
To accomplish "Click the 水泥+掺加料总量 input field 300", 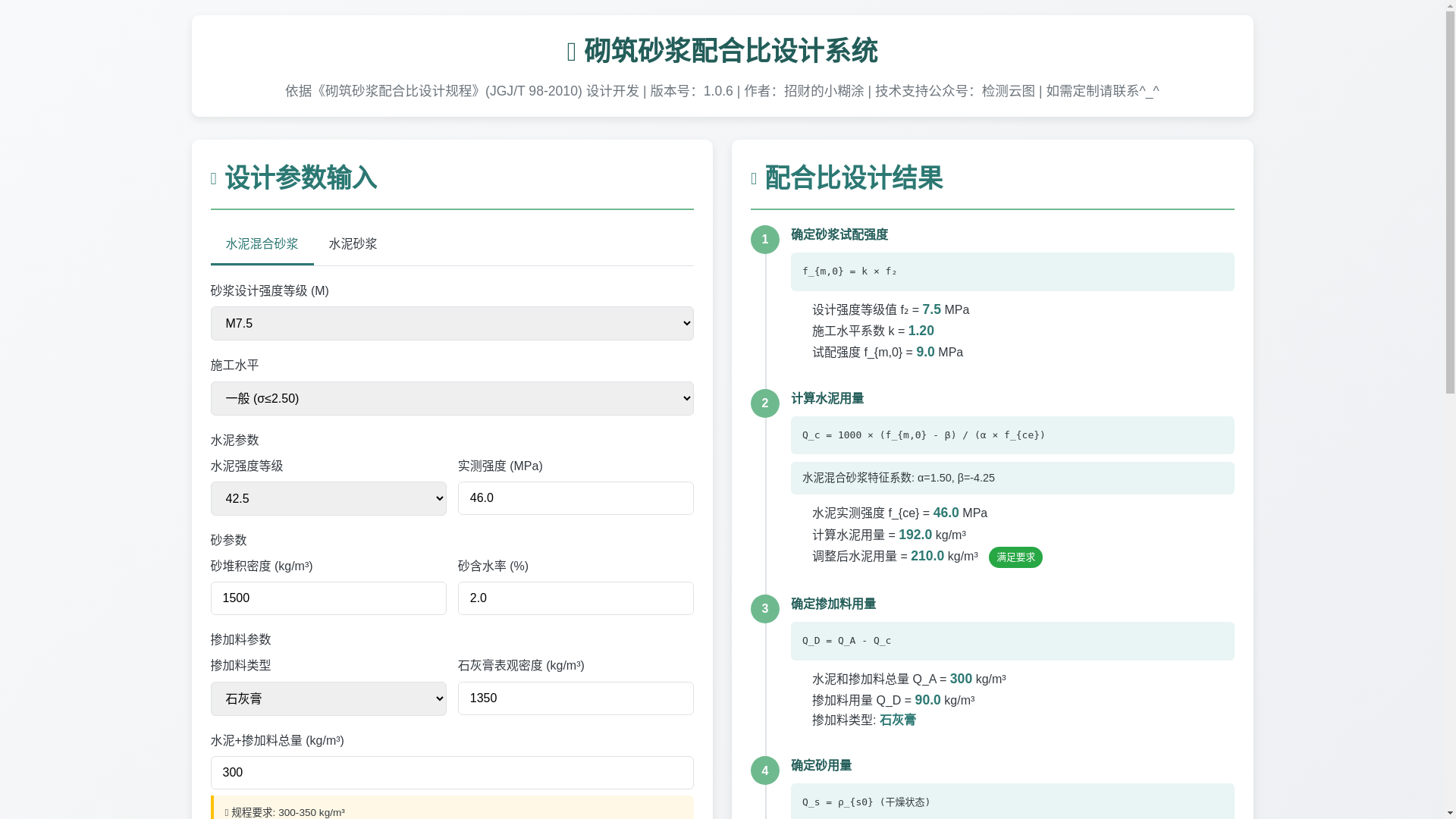I will 452,773.
